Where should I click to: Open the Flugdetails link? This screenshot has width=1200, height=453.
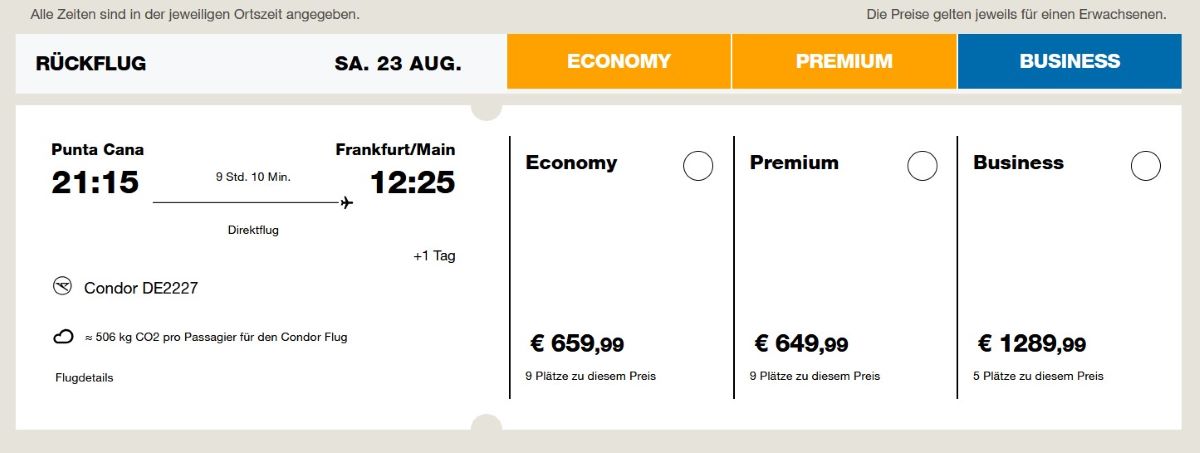point(84,378)
